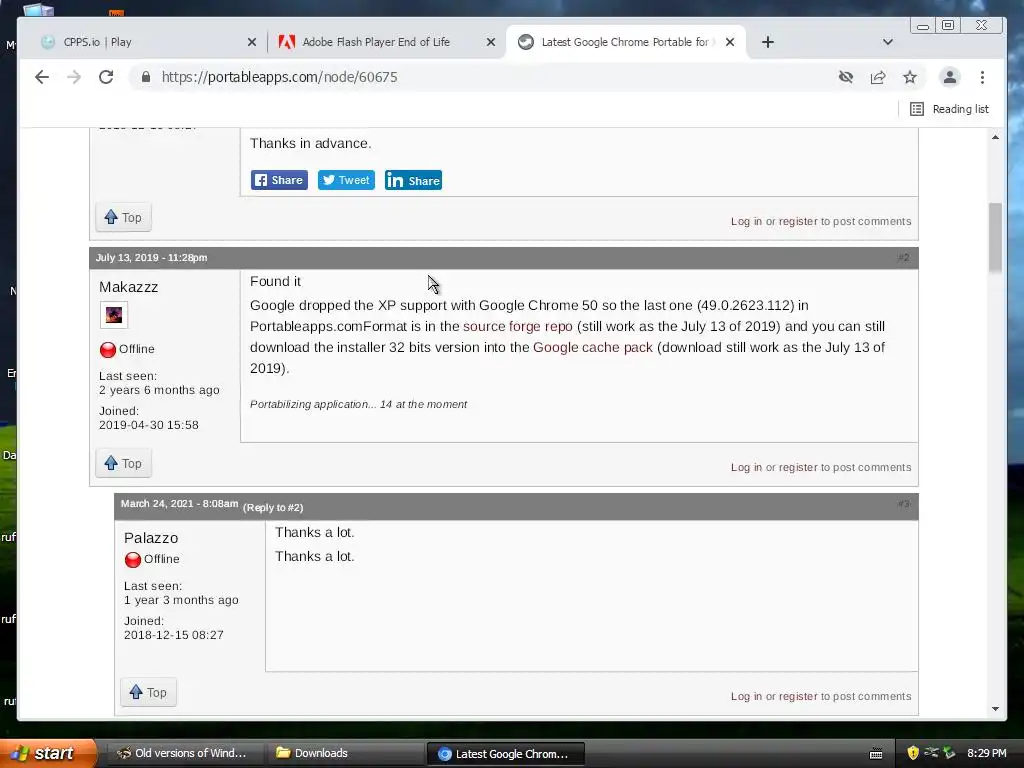The width and height of the screenshot is (1024, 768).
Task: Click the share page icon
Action: [878, 77]
